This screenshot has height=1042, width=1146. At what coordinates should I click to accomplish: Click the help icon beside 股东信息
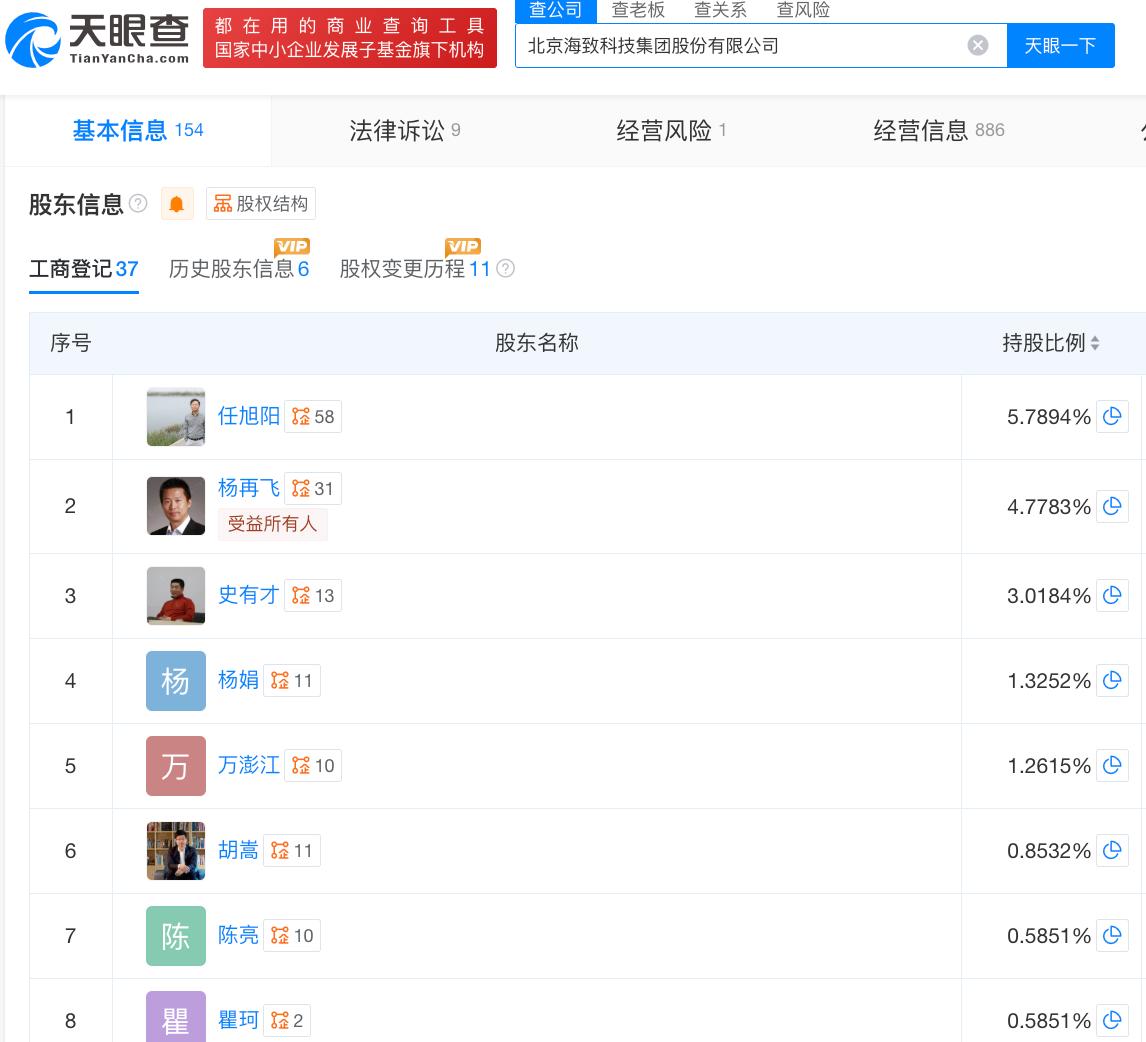[138, 204]
